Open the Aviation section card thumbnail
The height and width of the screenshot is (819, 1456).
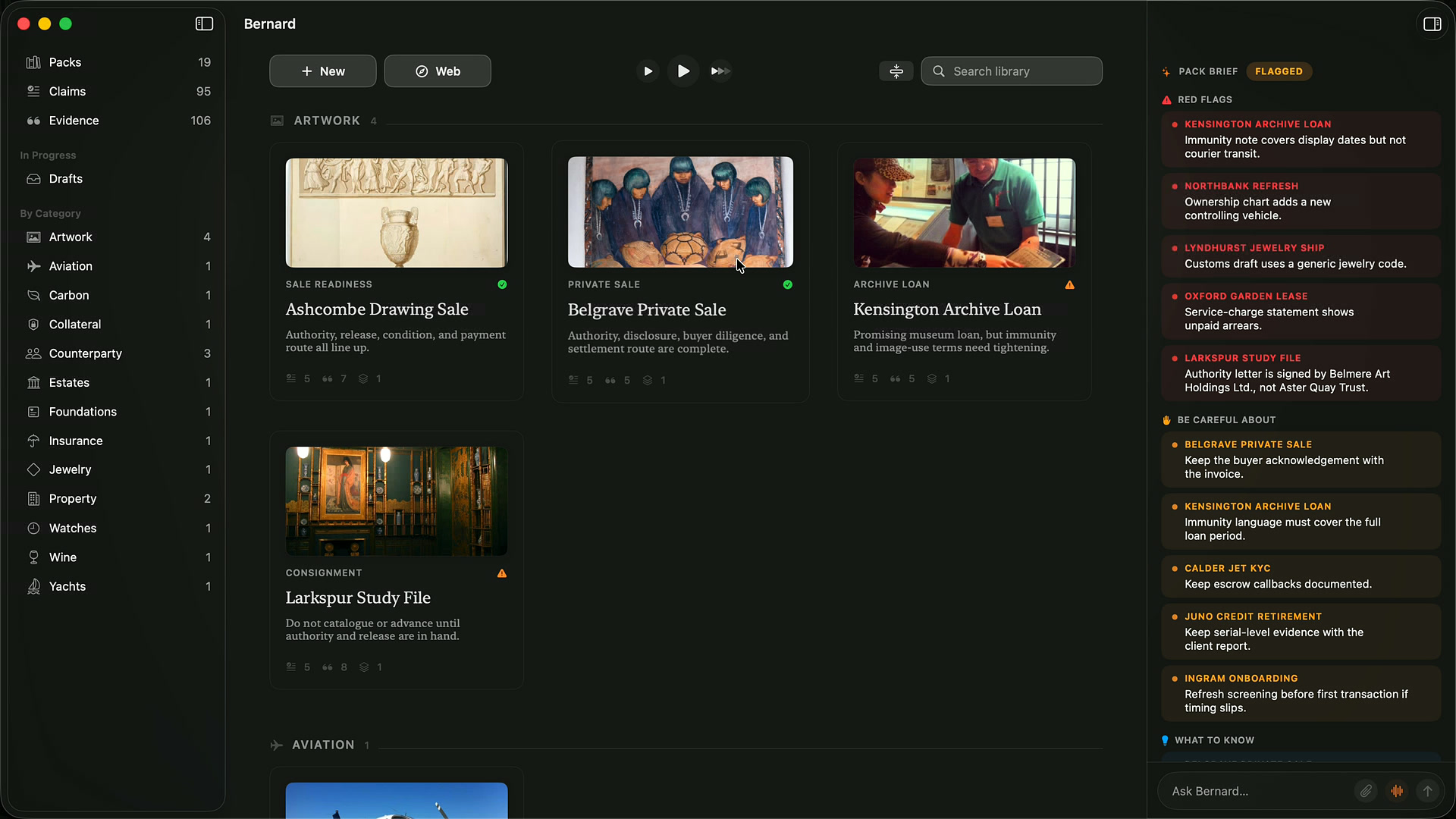click(397, 800)
